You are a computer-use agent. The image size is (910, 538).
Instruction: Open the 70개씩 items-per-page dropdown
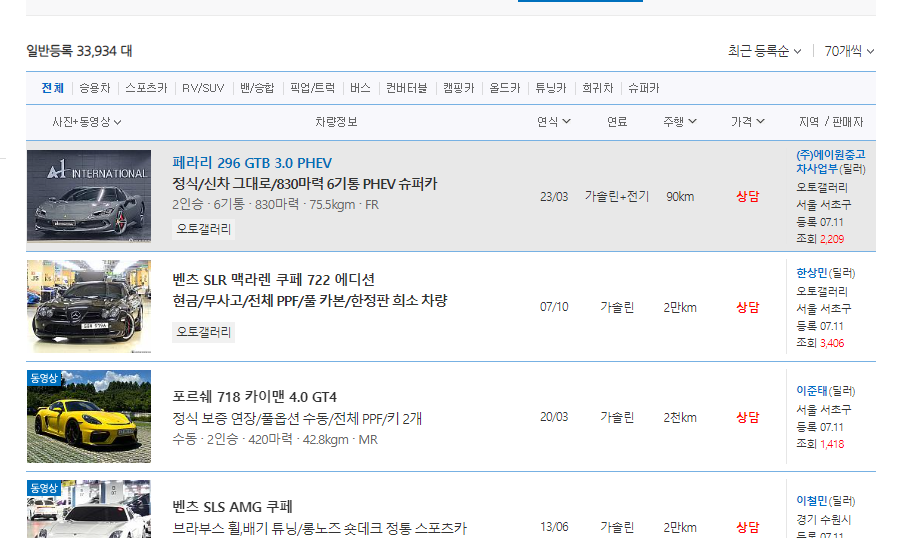tap(849, 51)
